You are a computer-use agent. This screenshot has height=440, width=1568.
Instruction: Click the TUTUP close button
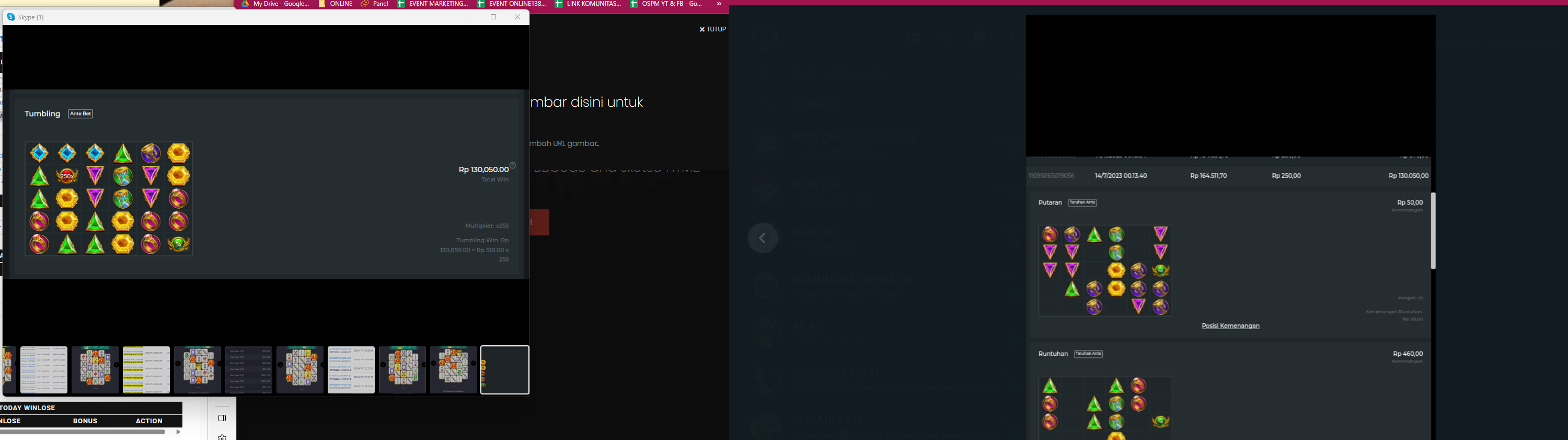pos(712,29)
